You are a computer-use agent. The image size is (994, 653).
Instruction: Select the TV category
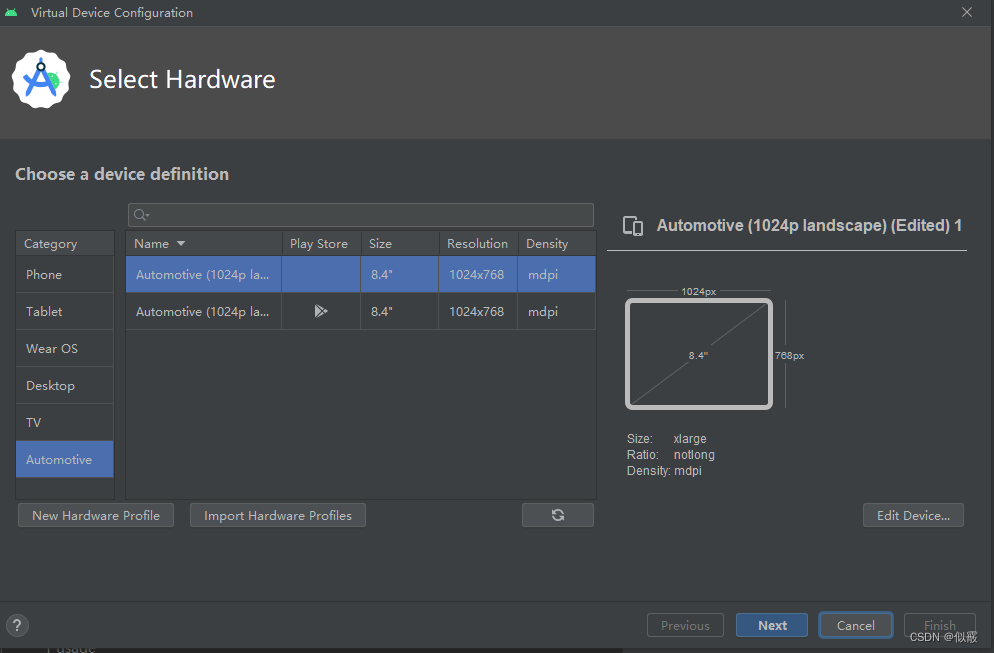point(65,422)
